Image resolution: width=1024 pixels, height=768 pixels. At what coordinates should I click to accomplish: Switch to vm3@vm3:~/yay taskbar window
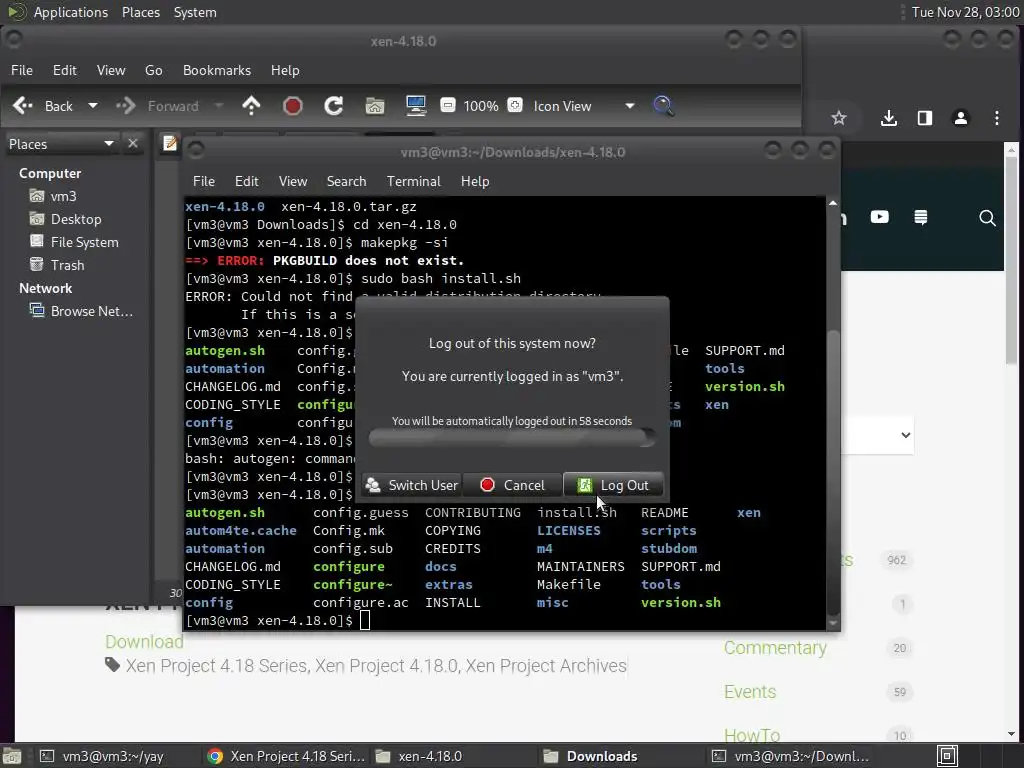click(x=102, y=756)
